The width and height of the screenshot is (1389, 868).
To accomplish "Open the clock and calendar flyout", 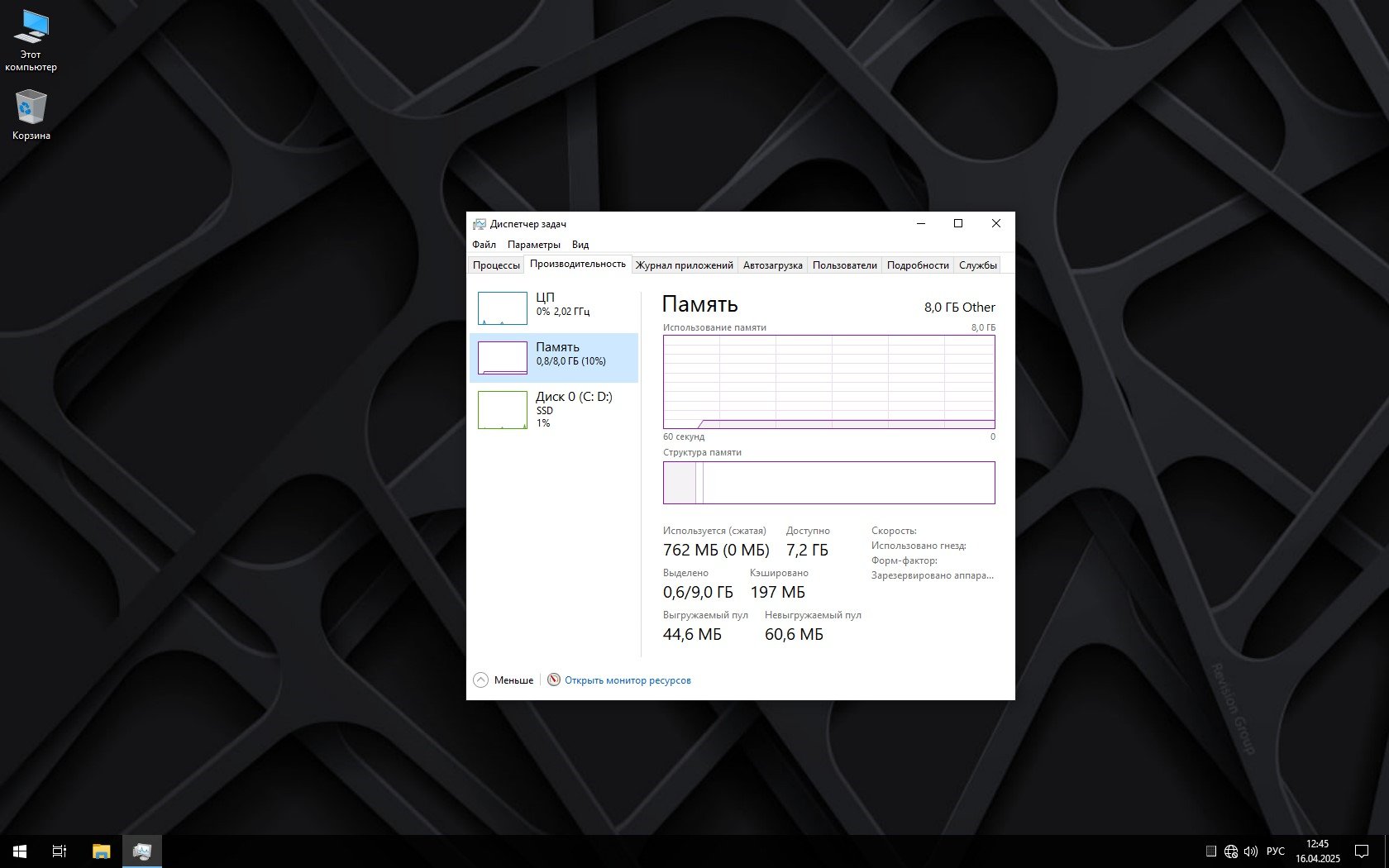I will (x=1318, y=851).
